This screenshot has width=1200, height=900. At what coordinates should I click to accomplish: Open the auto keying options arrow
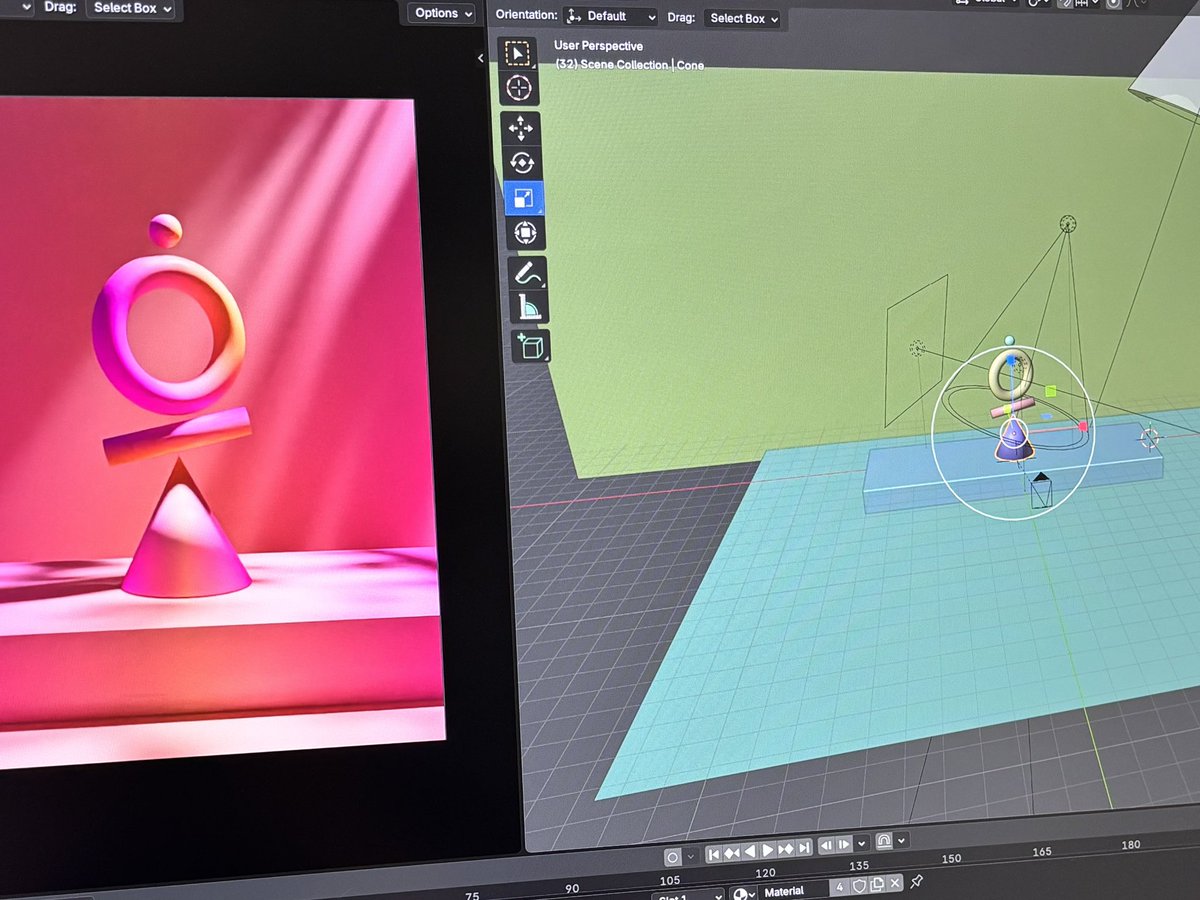point(690,856)
